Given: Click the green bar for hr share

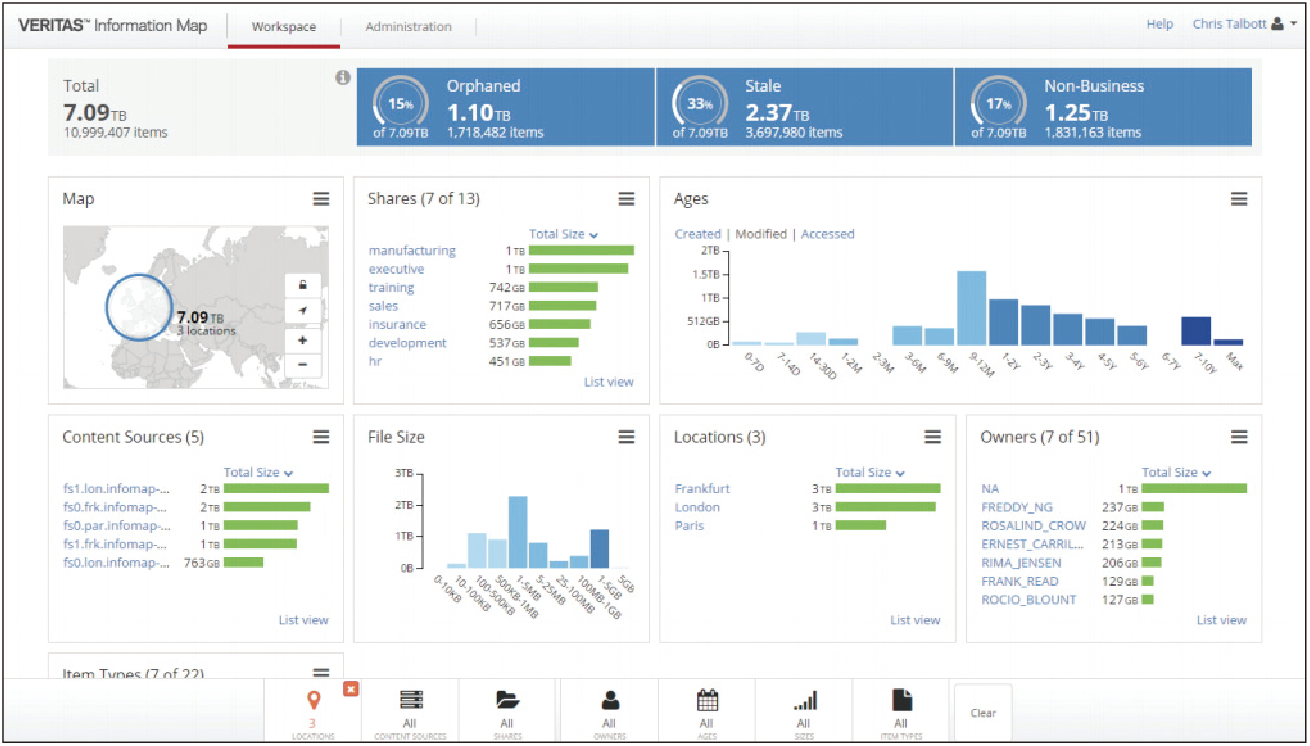Looking at the screenshot, I should pos(550,362).
